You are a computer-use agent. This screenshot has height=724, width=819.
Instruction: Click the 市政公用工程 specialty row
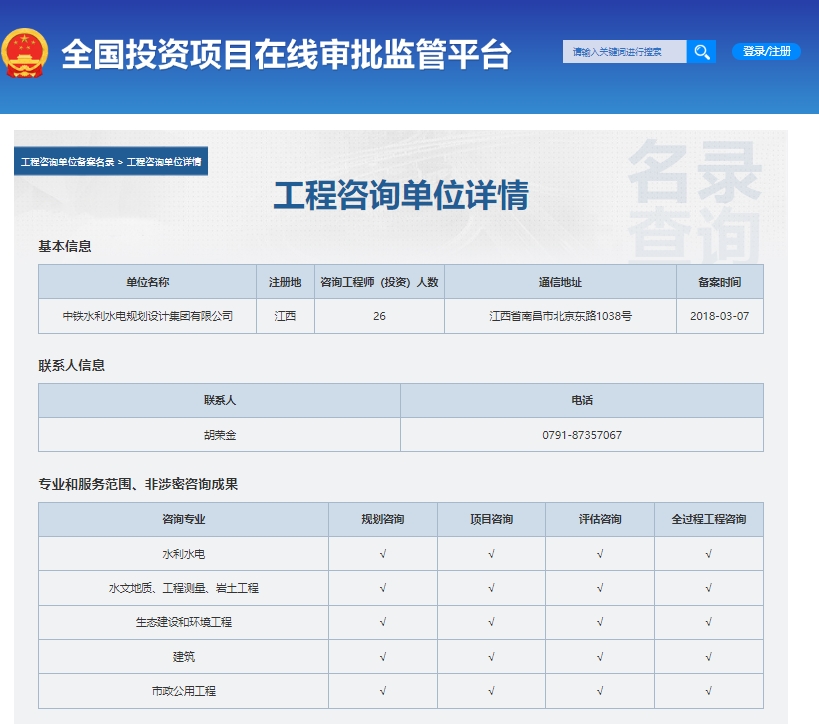click(401, 691)
